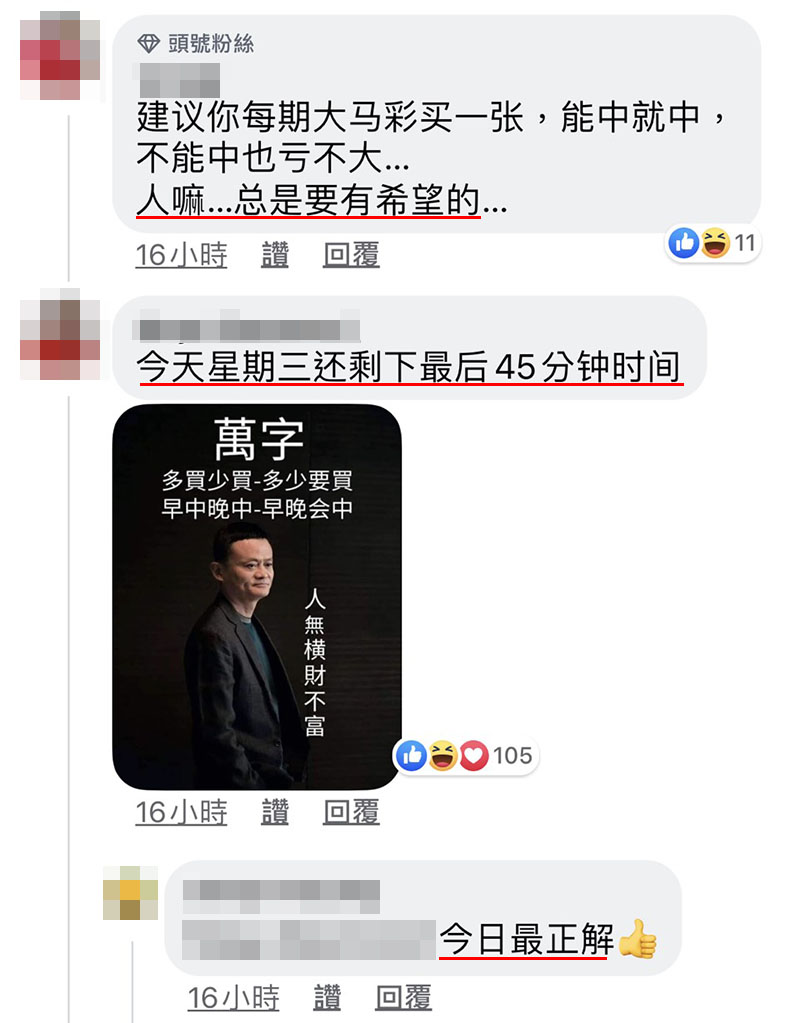Open the 萬字 meme image attachment
Viewport: 800px width, 1023px height.
coord(257,597)
